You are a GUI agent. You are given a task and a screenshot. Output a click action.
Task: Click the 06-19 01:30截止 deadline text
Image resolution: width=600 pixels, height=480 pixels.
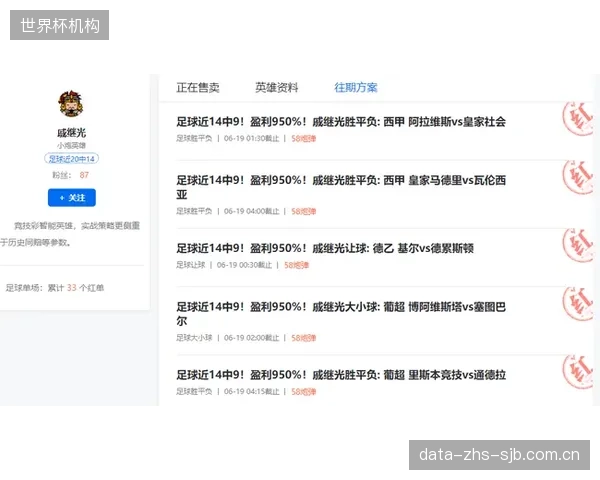[251, 138]
